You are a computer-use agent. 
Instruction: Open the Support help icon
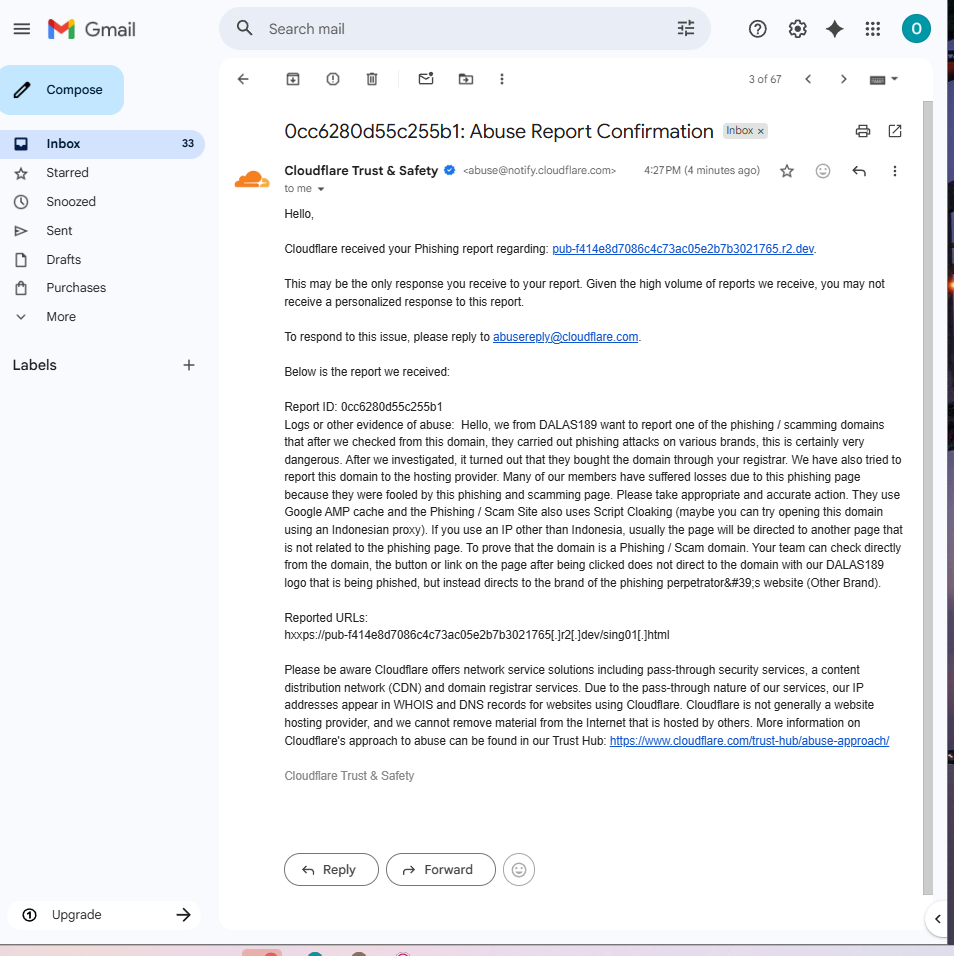[x=758, y=29]
